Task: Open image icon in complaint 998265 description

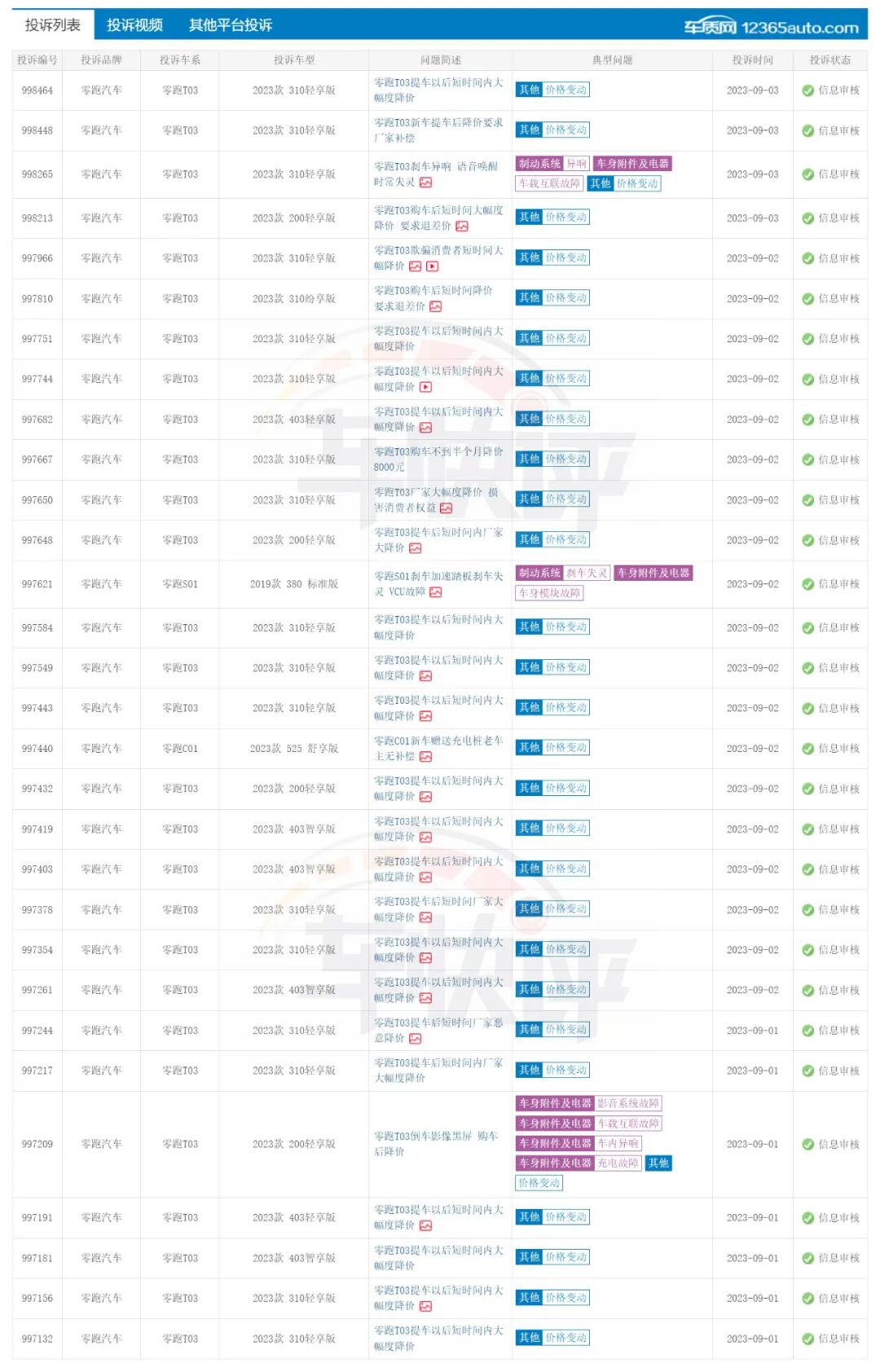Action: pos(425,182)
